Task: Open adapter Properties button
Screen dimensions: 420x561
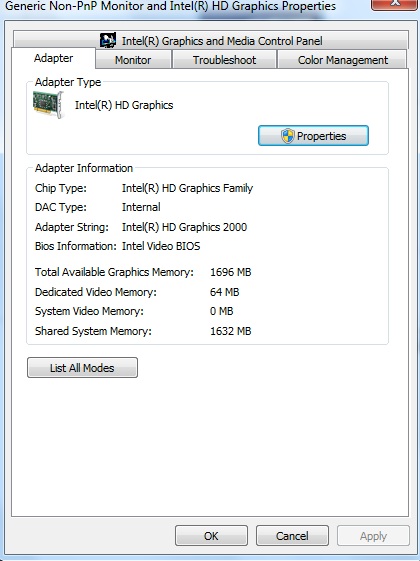Action: click(x=313, y=136)
